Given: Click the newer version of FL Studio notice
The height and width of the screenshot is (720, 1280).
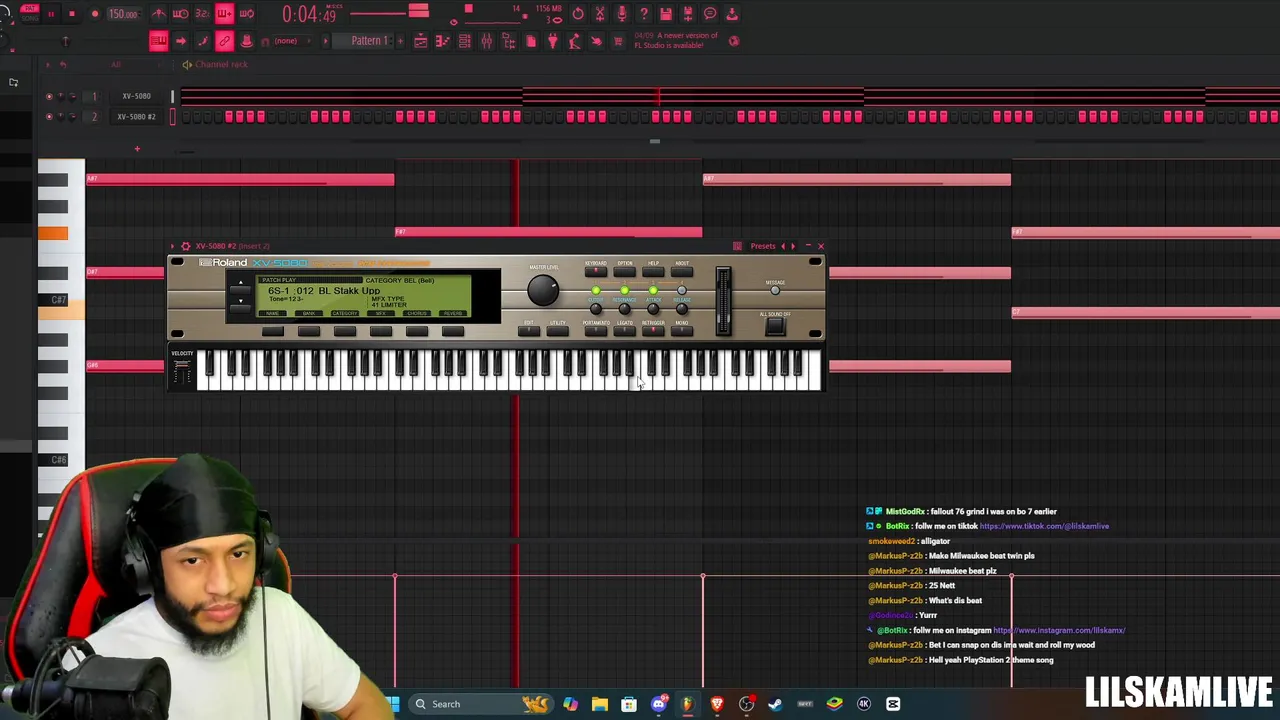Looking at the screenshot, I should [x=678, y=41].
